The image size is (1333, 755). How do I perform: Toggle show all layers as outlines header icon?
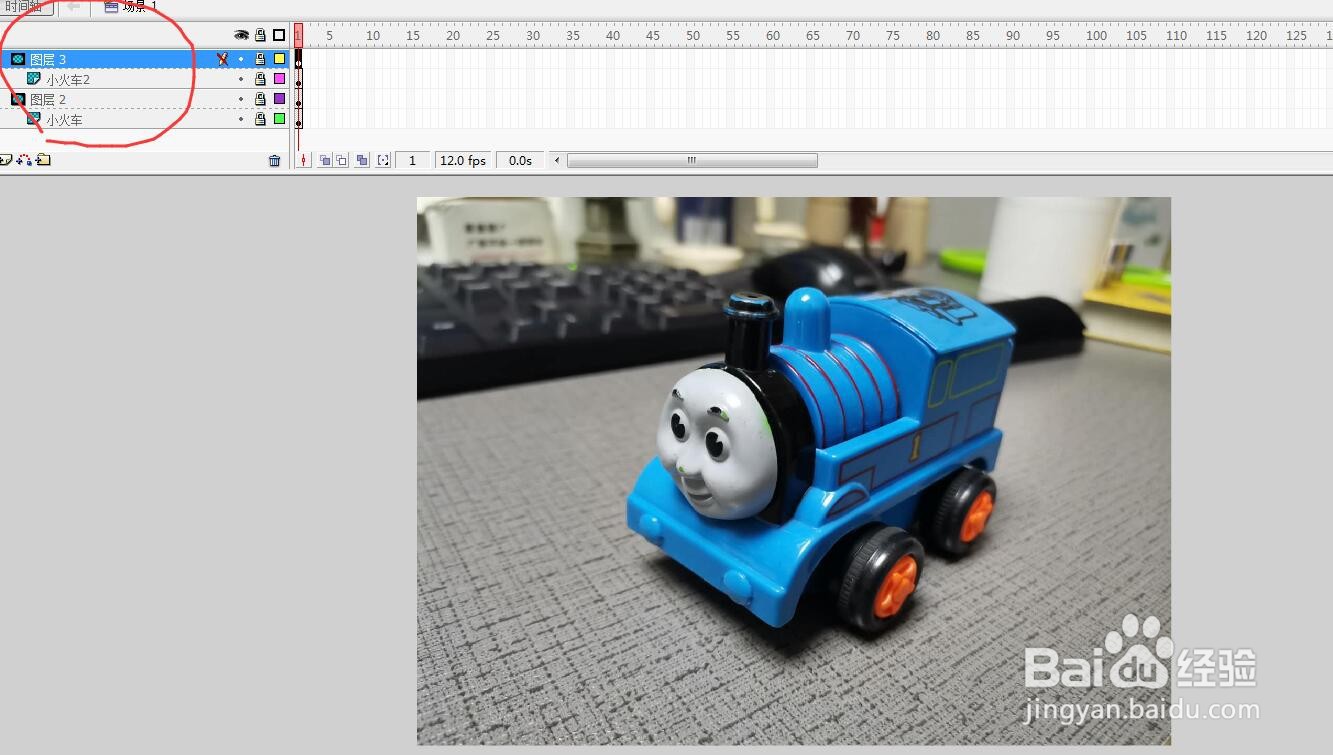click(x=279, y=35)
